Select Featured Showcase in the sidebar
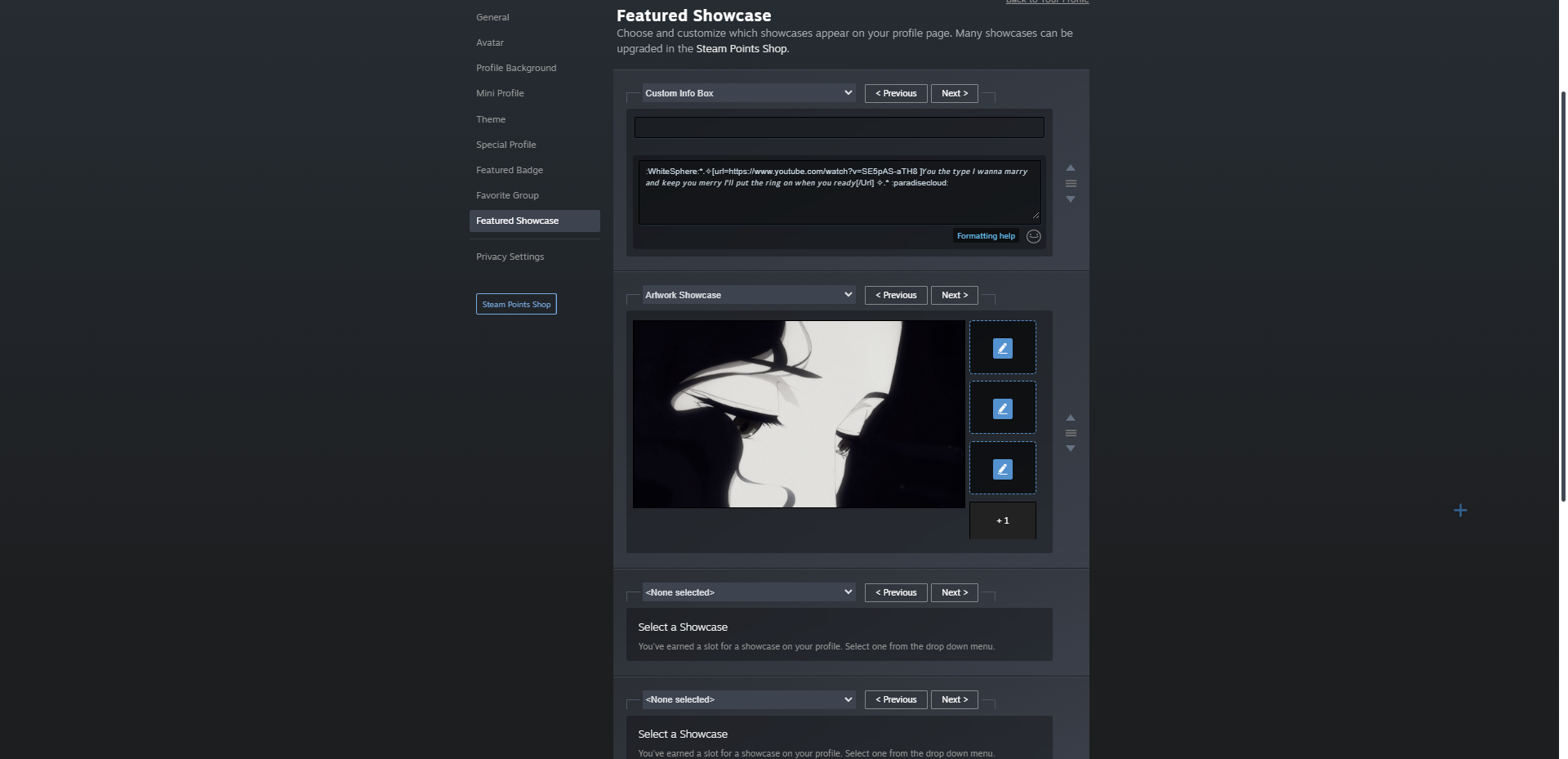 pyautogui.click(x=534, y=221)
